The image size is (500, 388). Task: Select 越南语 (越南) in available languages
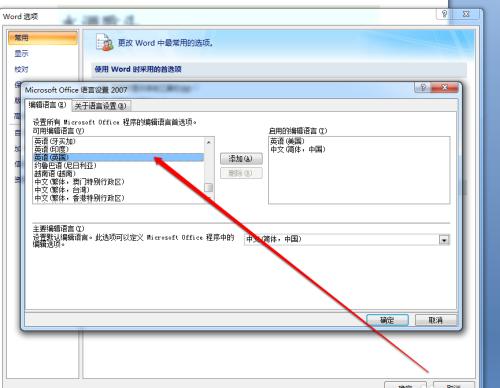pos(118,174)
